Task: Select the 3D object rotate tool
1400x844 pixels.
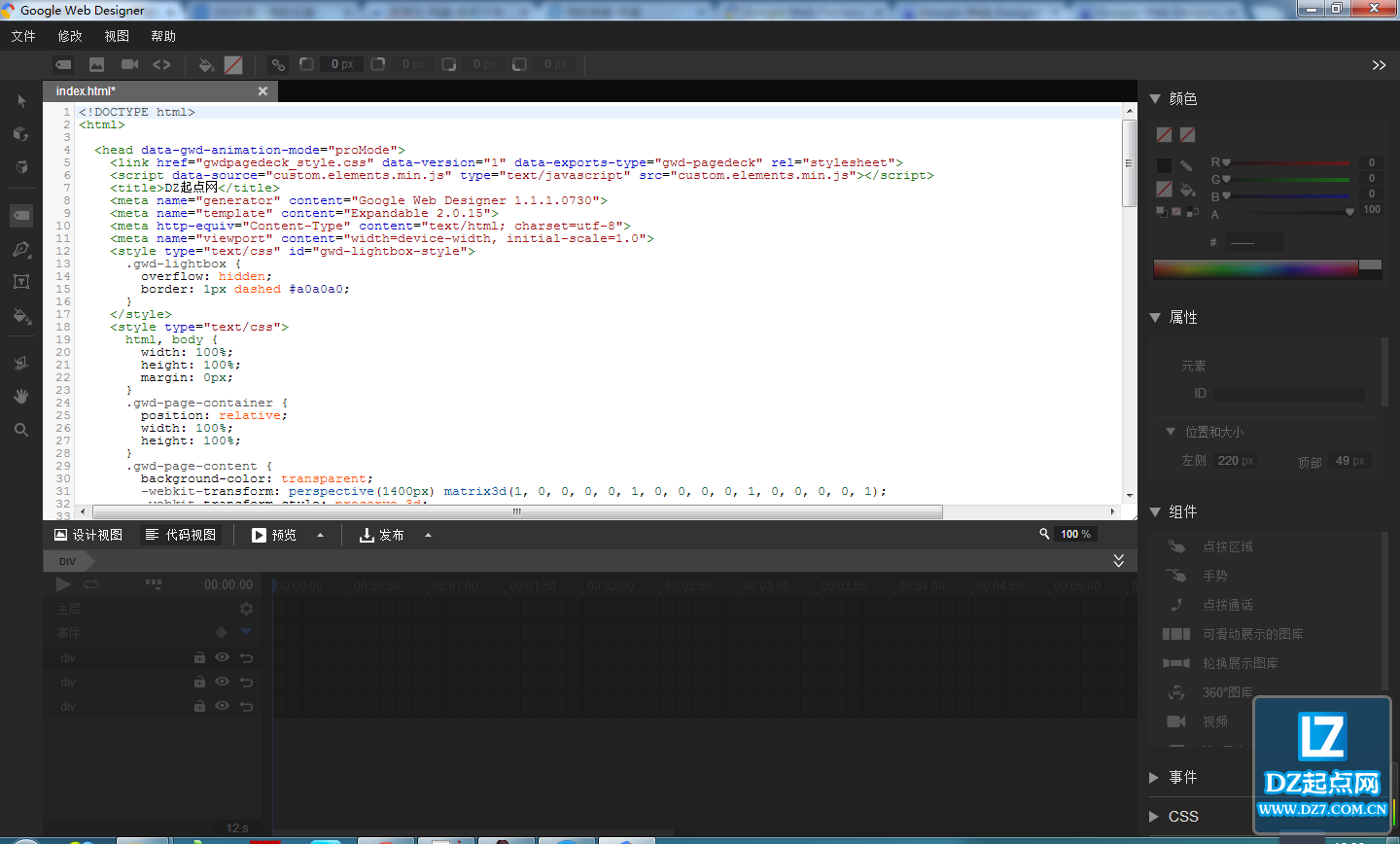Action: click(x=21, y=134)
